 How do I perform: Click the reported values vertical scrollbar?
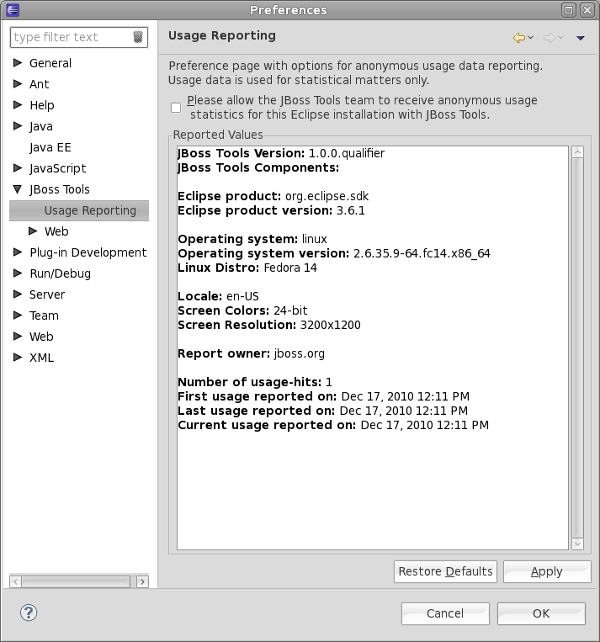[x=576, y=345]
